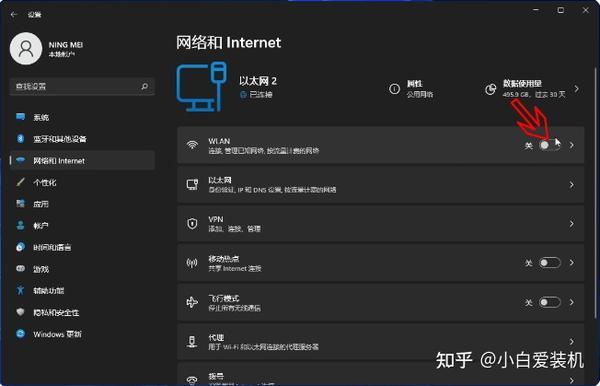This screenshot has width=600, height=386.
Task: Maximize the Settings window
Action: [561, 10]
